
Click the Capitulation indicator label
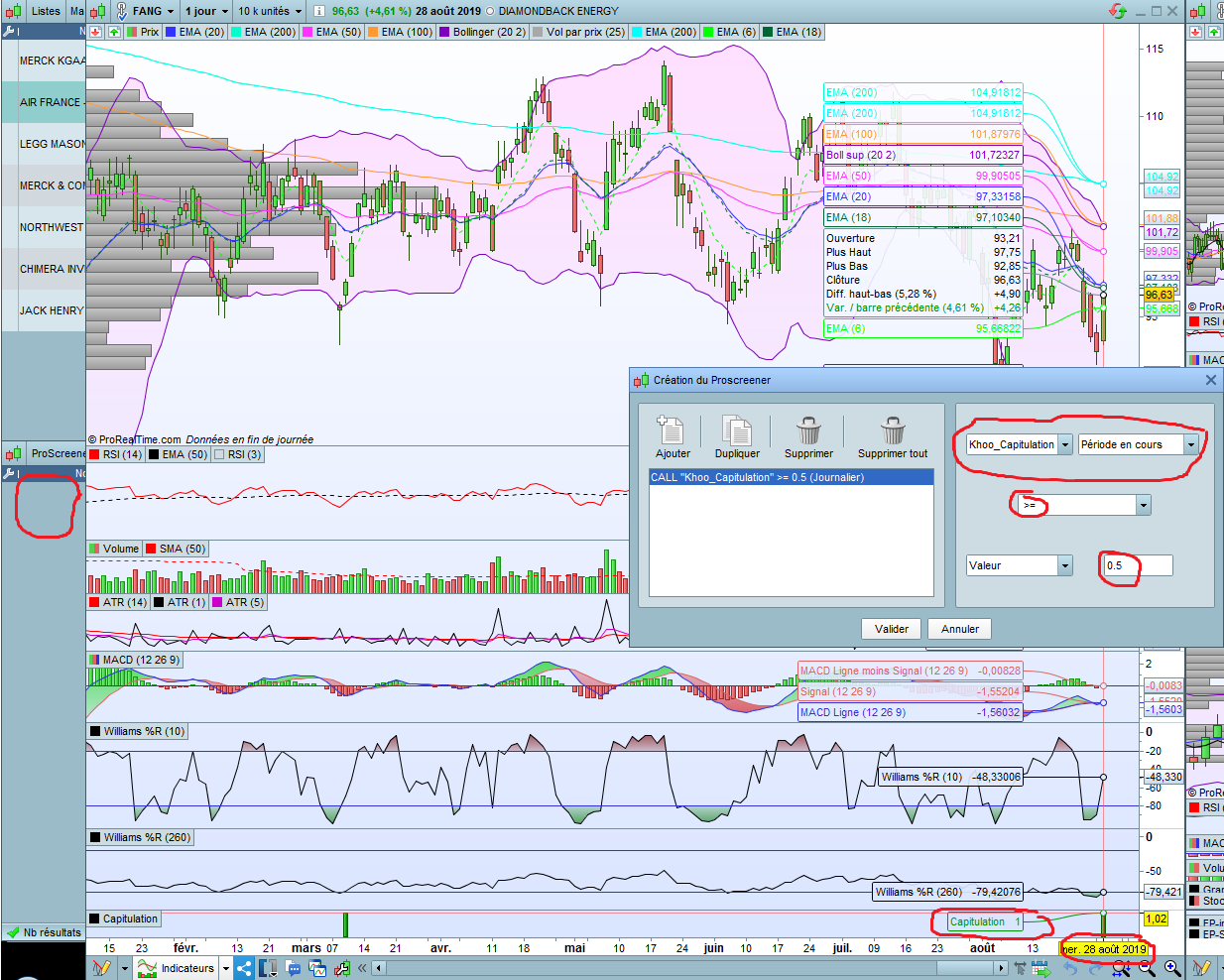(x=123, y=919)
